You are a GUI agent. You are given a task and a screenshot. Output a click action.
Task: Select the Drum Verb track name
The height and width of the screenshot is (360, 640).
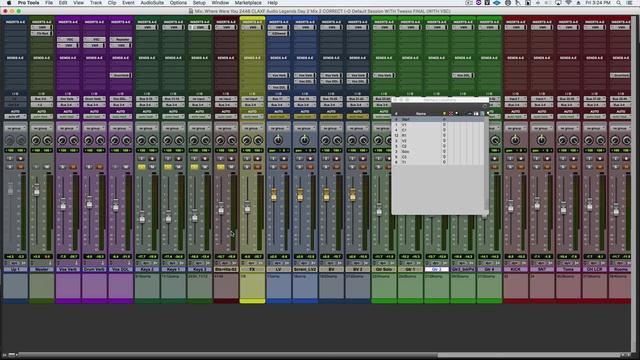(94, 270)
